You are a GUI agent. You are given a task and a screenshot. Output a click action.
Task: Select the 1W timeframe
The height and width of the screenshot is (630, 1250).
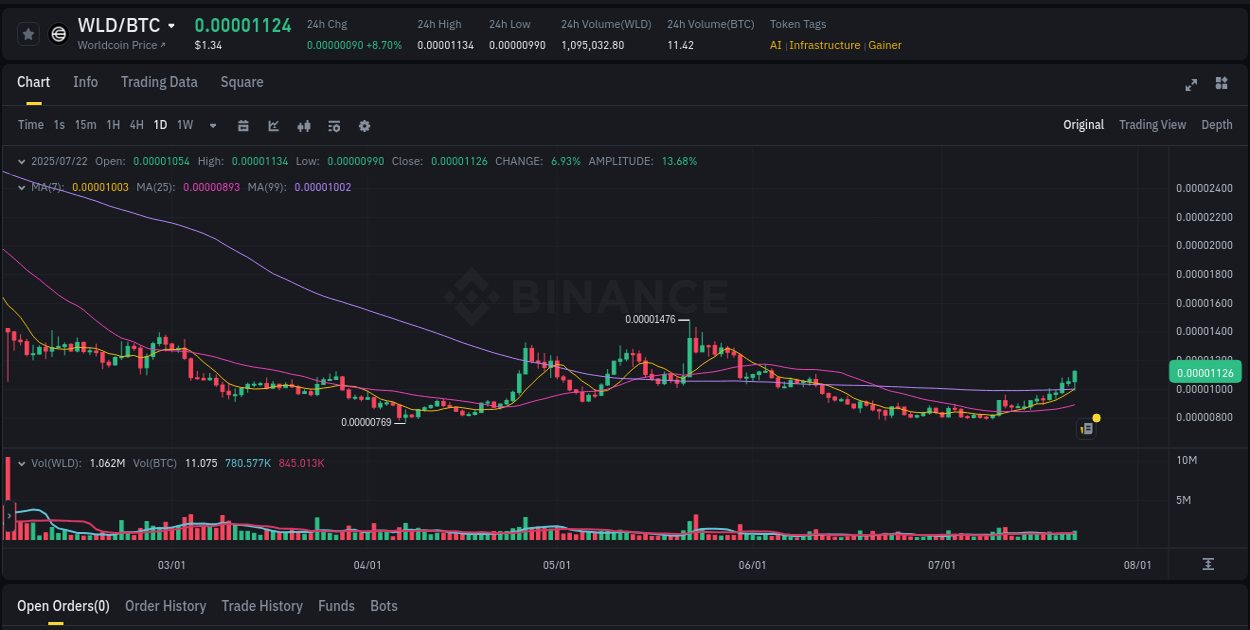(x=184, y=125)
